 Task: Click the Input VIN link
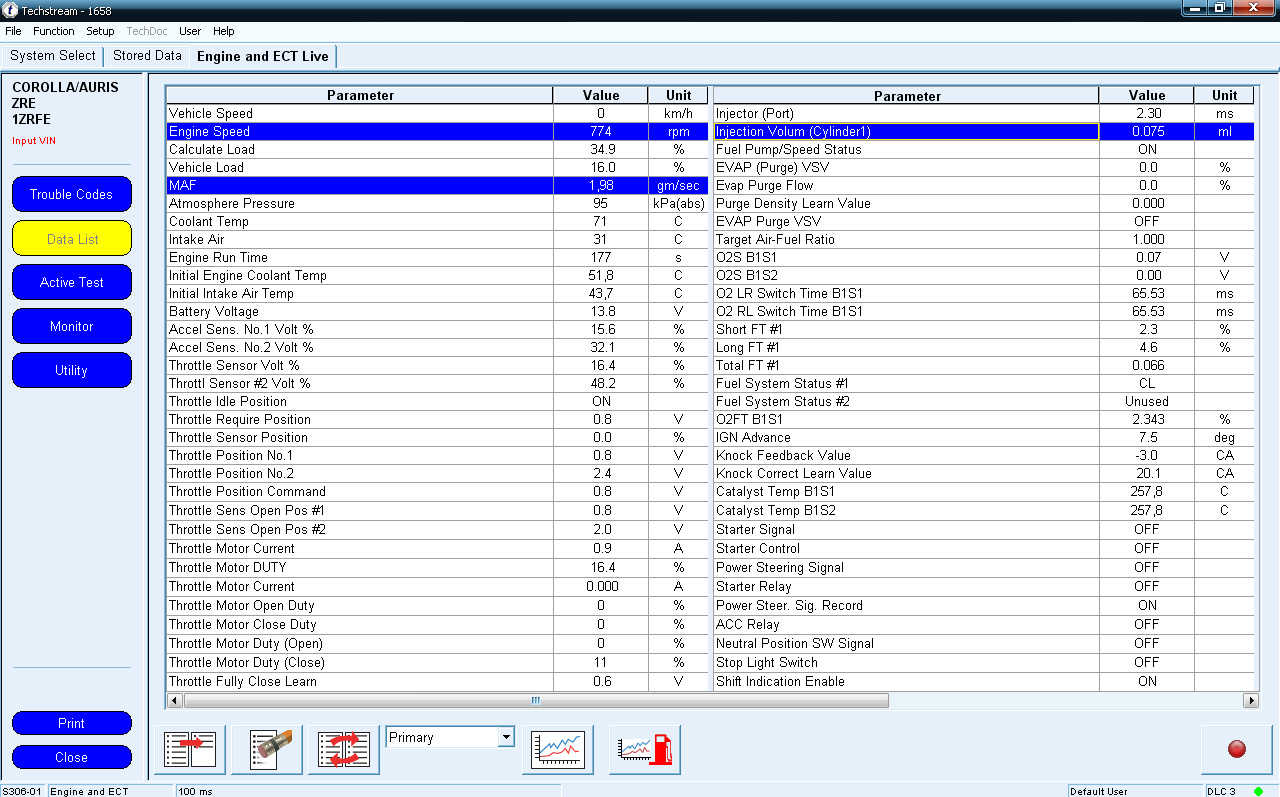pyautogui.click(x=34, y=141)
